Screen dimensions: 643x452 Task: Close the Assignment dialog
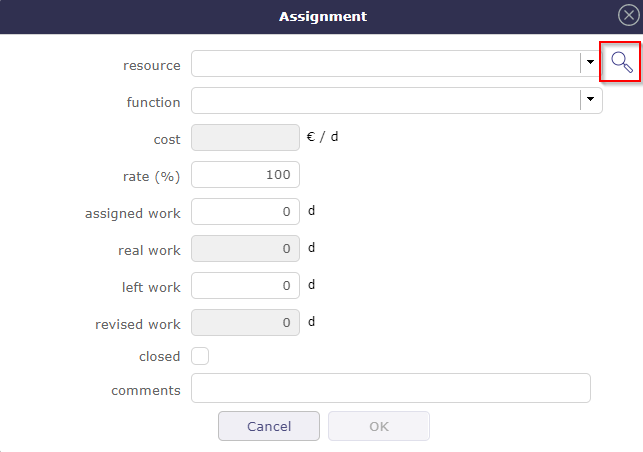coord(628,16)
